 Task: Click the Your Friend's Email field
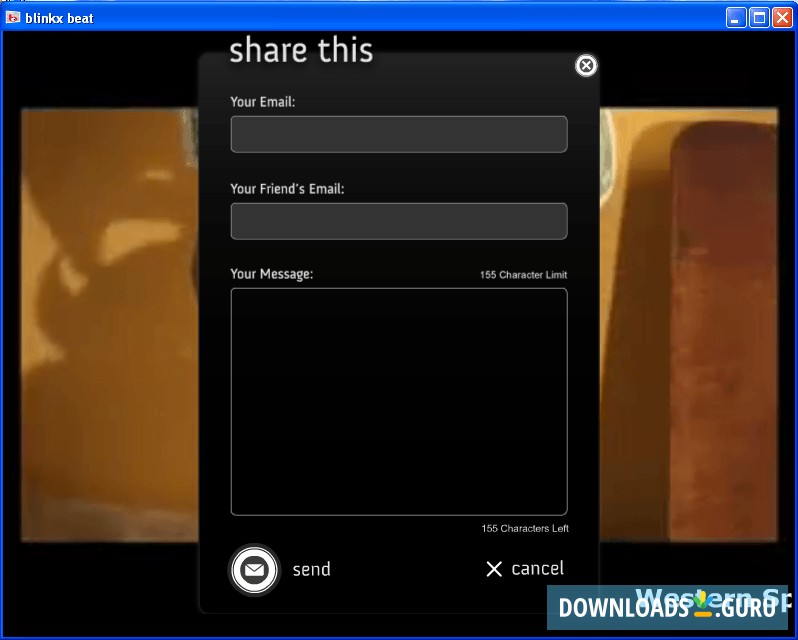tap(399, 221)
